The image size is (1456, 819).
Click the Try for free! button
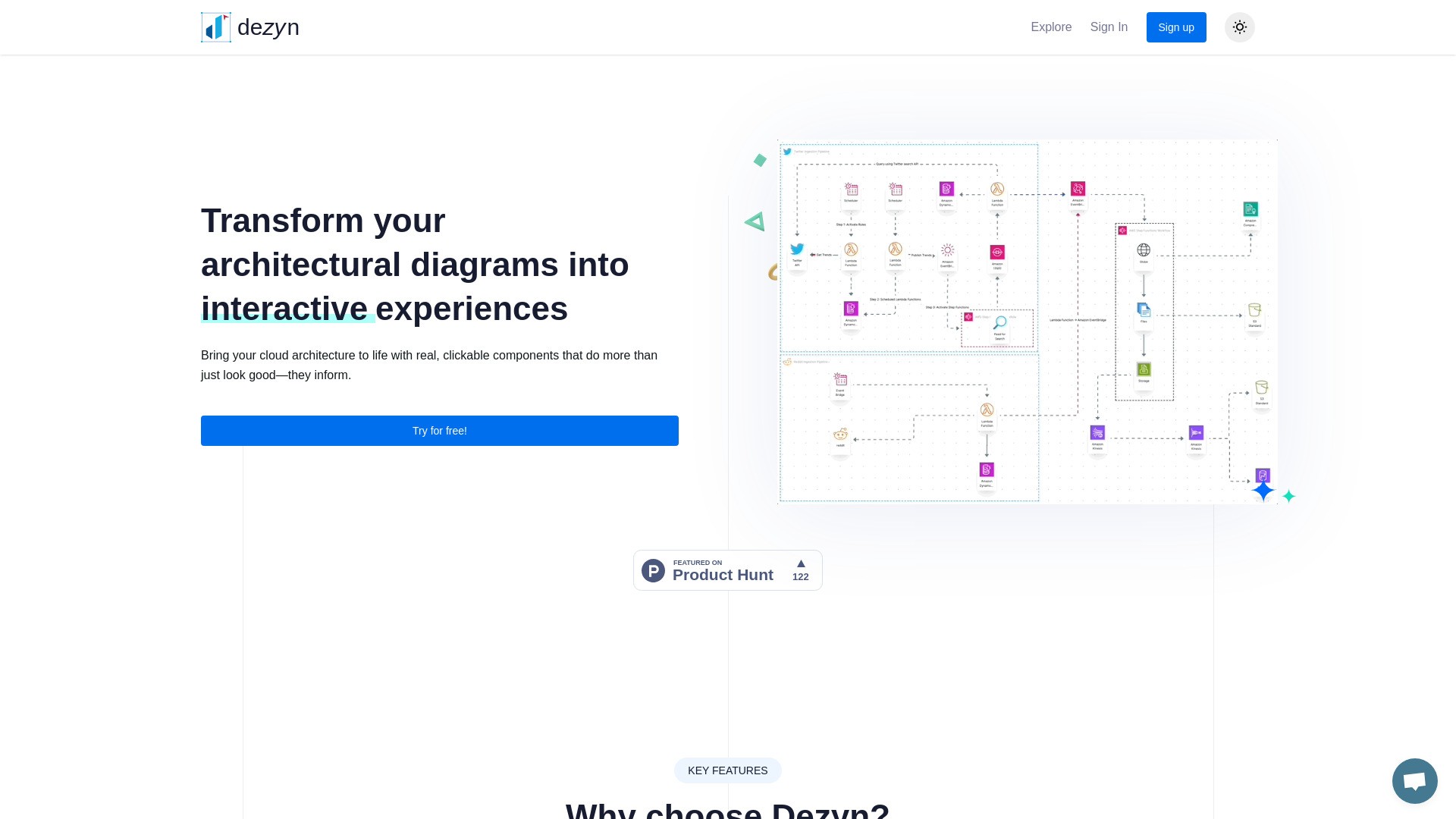(x=439, y=431)
